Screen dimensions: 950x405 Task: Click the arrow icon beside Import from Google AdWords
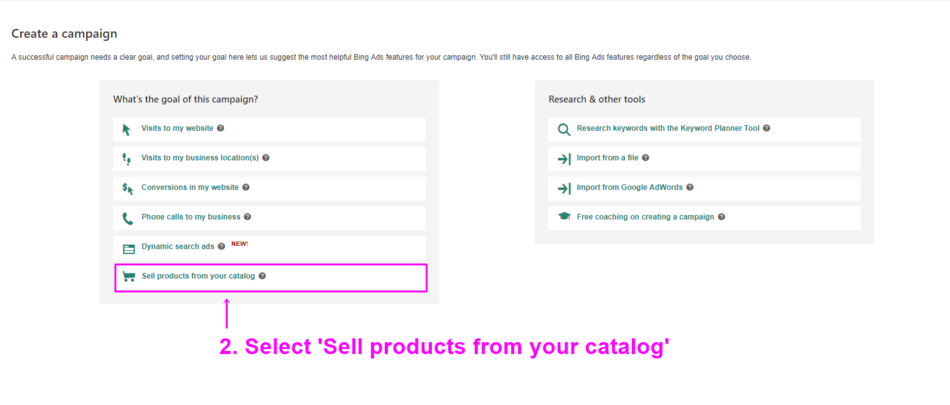(564, 188)
